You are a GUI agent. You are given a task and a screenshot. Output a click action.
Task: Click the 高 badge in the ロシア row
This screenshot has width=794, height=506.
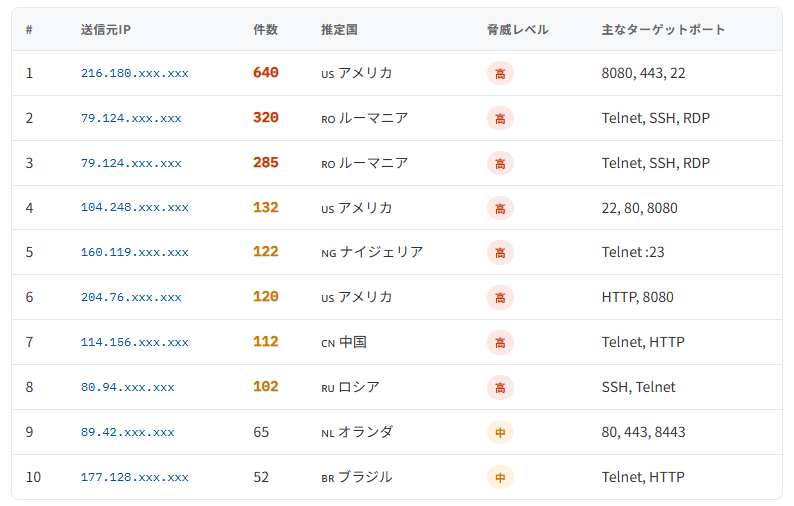(x=500, y=387)
